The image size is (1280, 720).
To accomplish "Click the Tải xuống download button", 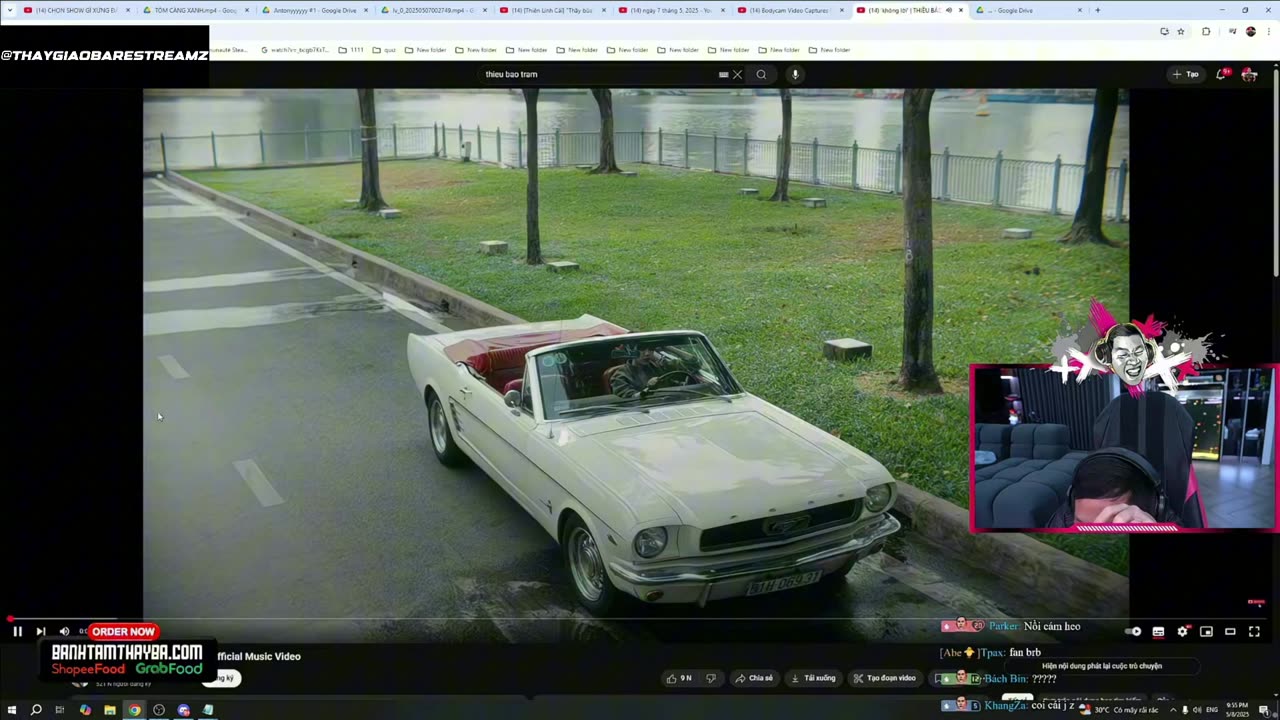I will pyautogui.click(x=813, y=678).
